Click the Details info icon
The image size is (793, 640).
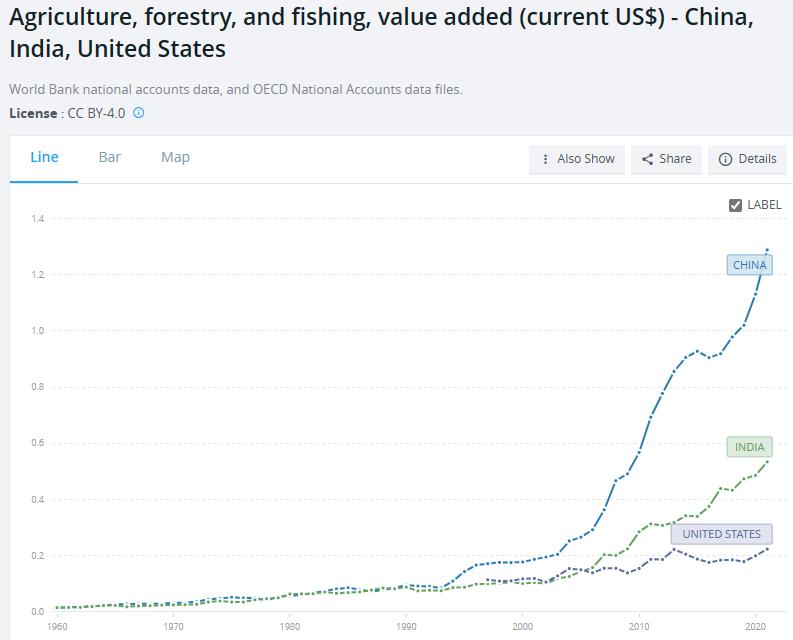(x=725, y=159)
